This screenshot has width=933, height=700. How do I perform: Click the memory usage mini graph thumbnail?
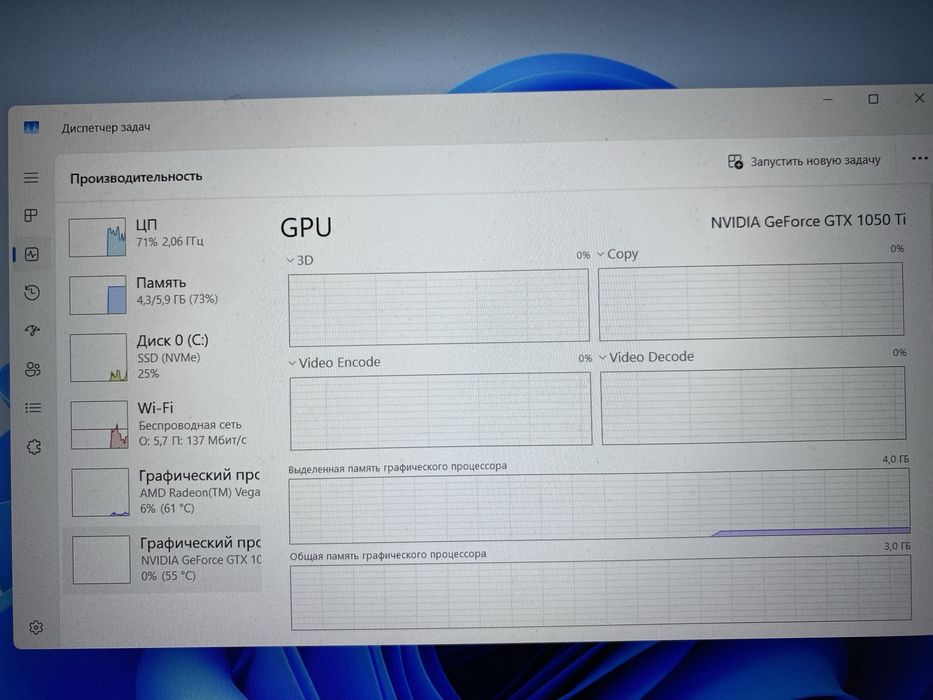(98, 294)
